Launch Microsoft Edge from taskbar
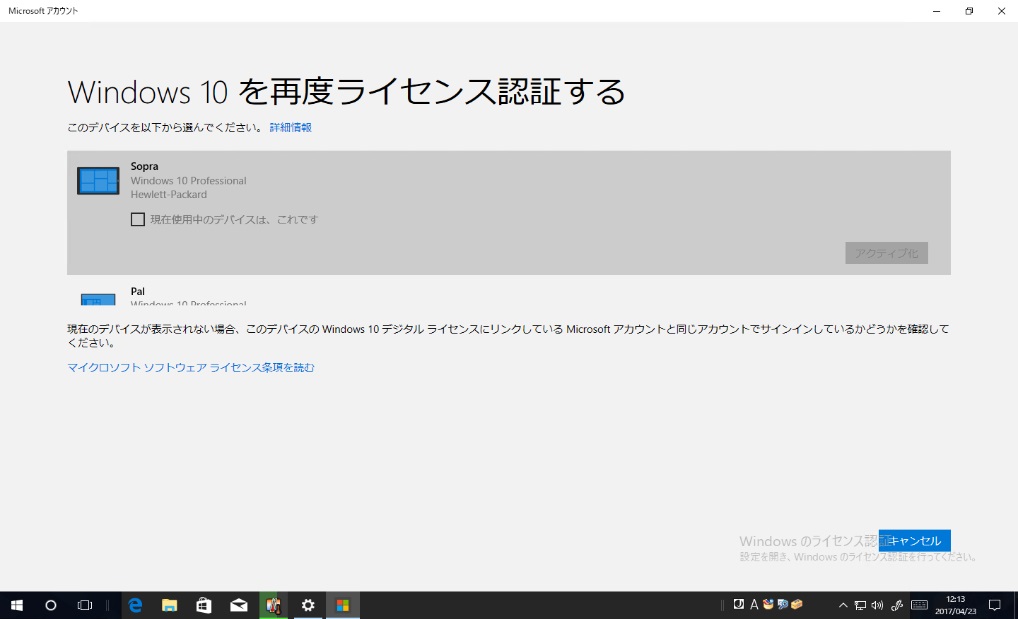The height and width of the screenshot is (619, 1018). [135, 605]
